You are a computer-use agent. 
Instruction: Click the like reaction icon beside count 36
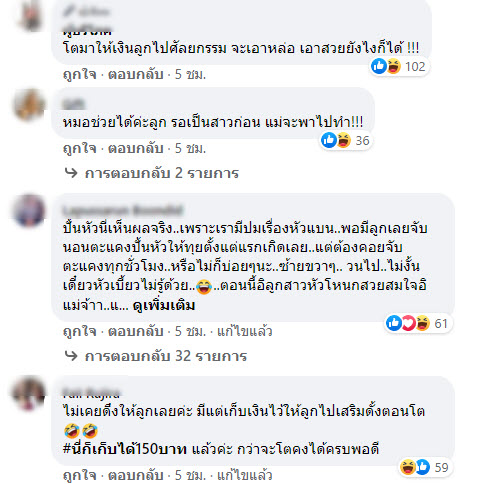tap(328, 140)
